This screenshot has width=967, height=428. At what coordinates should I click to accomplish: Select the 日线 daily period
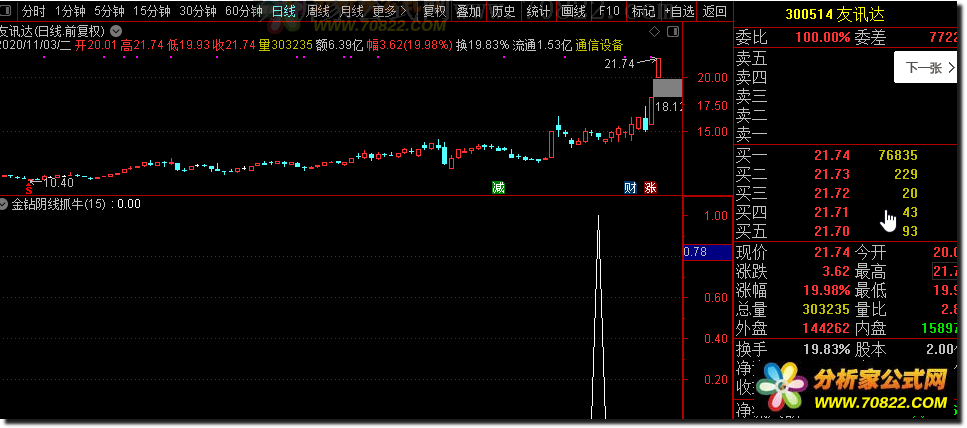click(284, 10)
